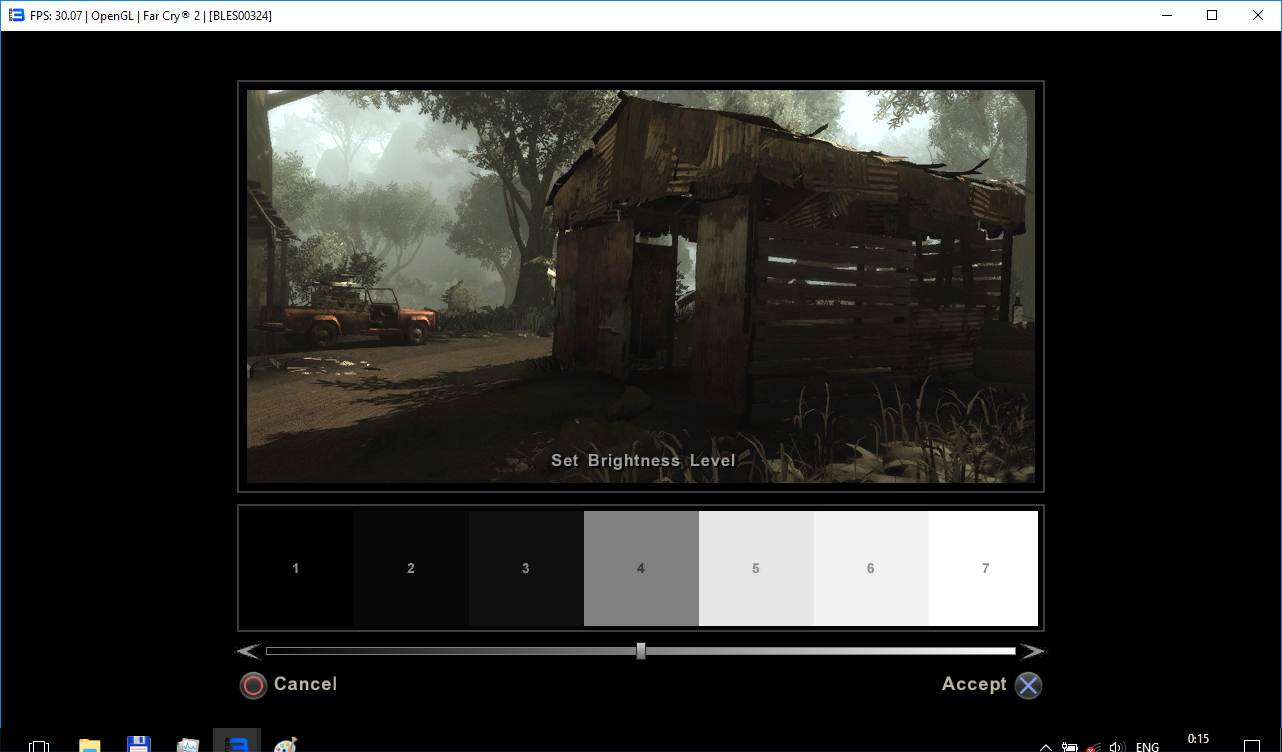
Task: Click the jungle shack preview image
Action: (641, 286)
